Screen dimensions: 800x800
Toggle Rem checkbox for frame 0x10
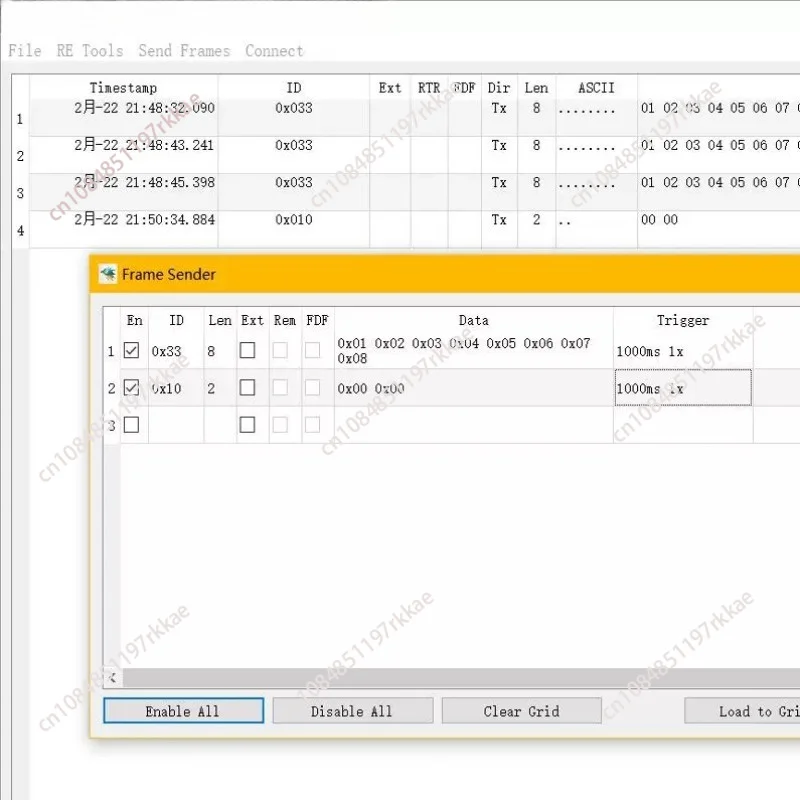click(280, 388)
